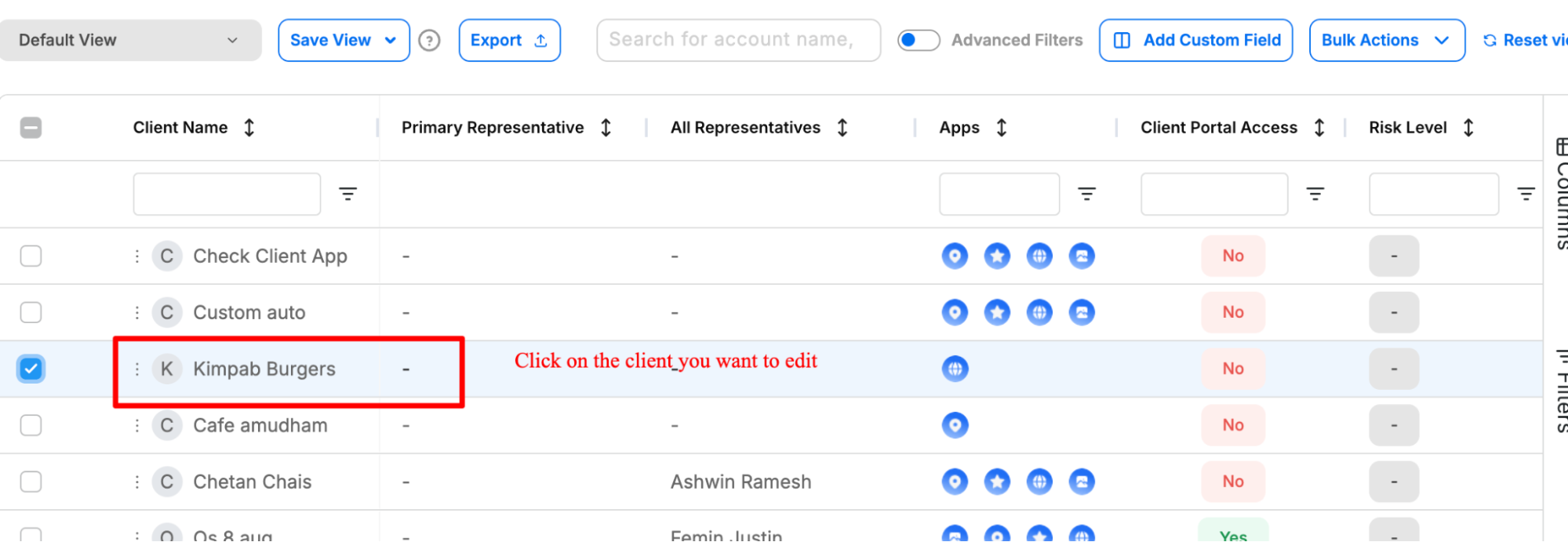
Task: Open the Filters side panel tab
Action: [1560, 390]
